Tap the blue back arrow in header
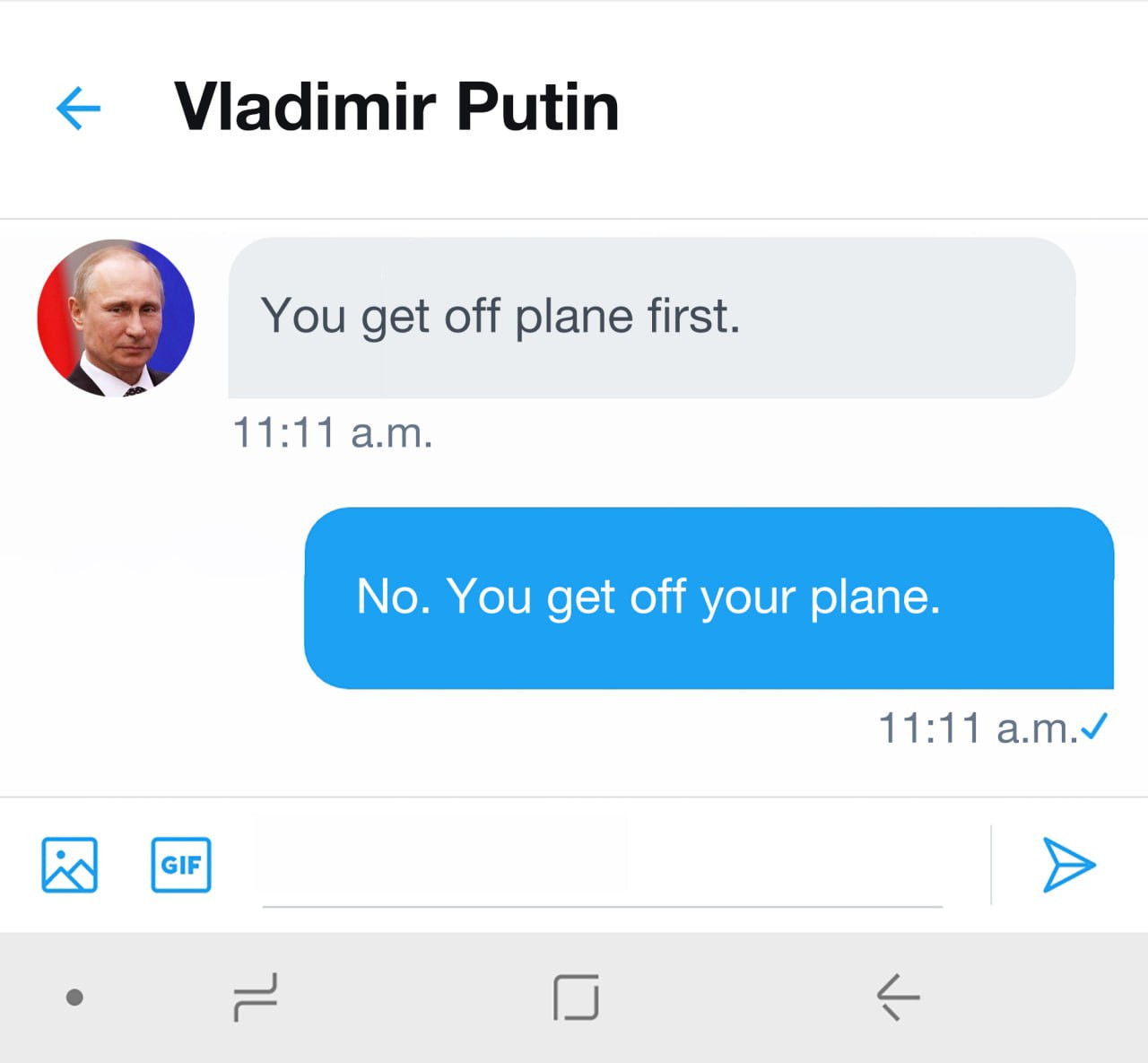 (78, 109)
